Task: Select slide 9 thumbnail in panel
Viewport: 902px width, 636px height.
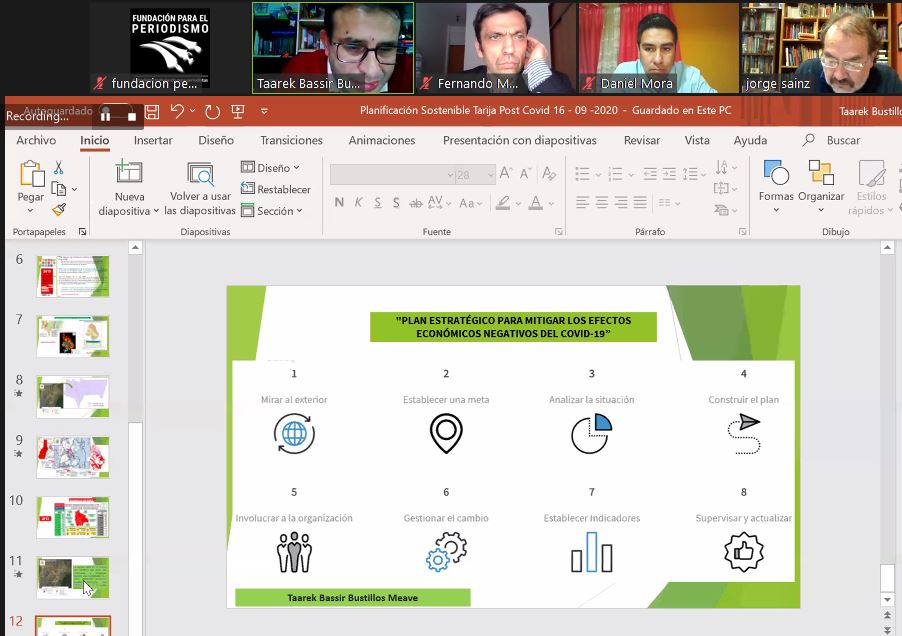Action: (x=73, y=457)
